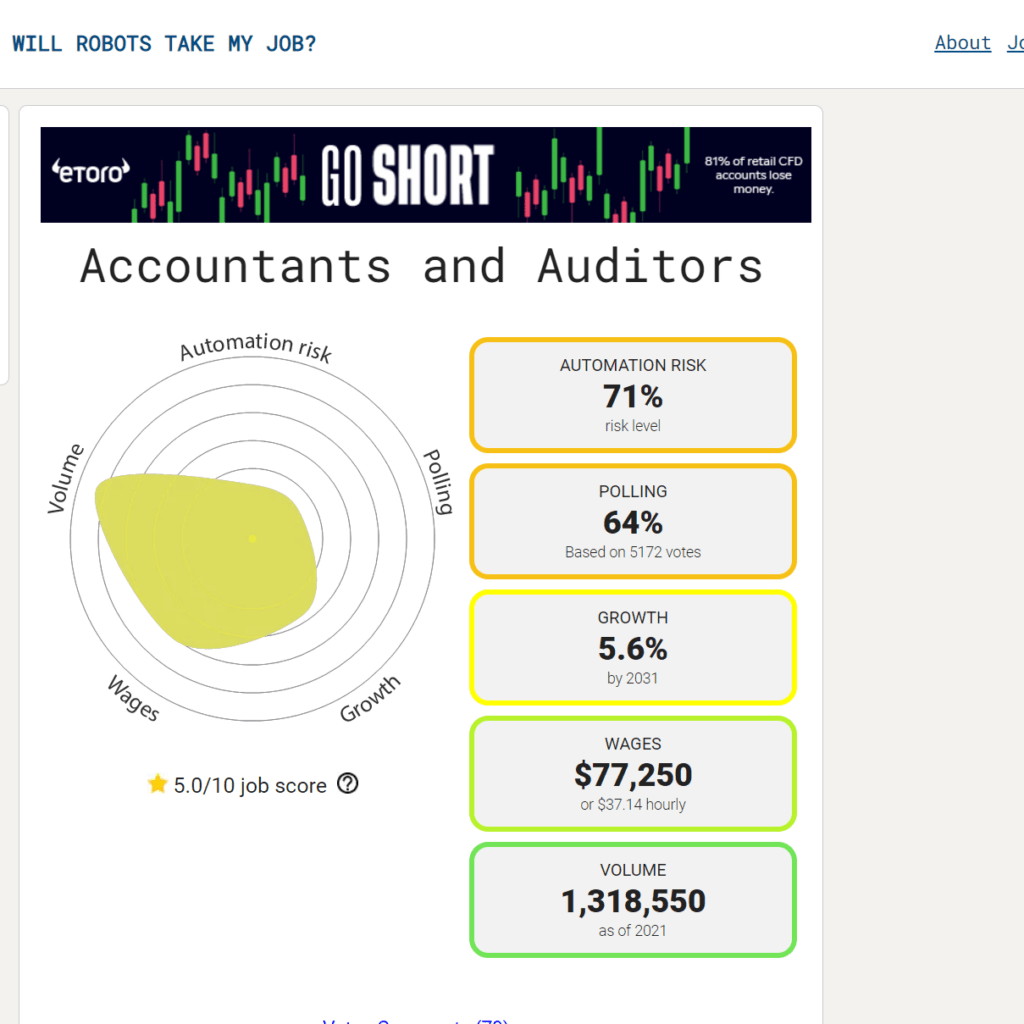Click the 'risk level' caption
Image resolution: width=1024 pixels, height=1024 pixels.
[633, 426]
